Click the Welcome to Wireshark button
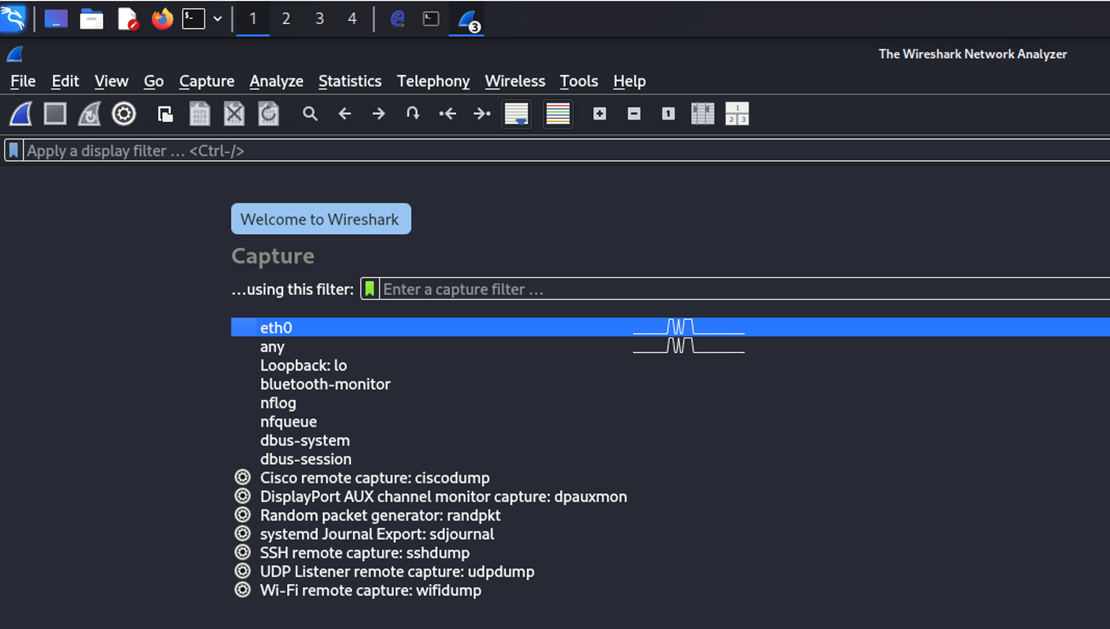This screenshot has width=1110, height=629. [x=321, y=219]
